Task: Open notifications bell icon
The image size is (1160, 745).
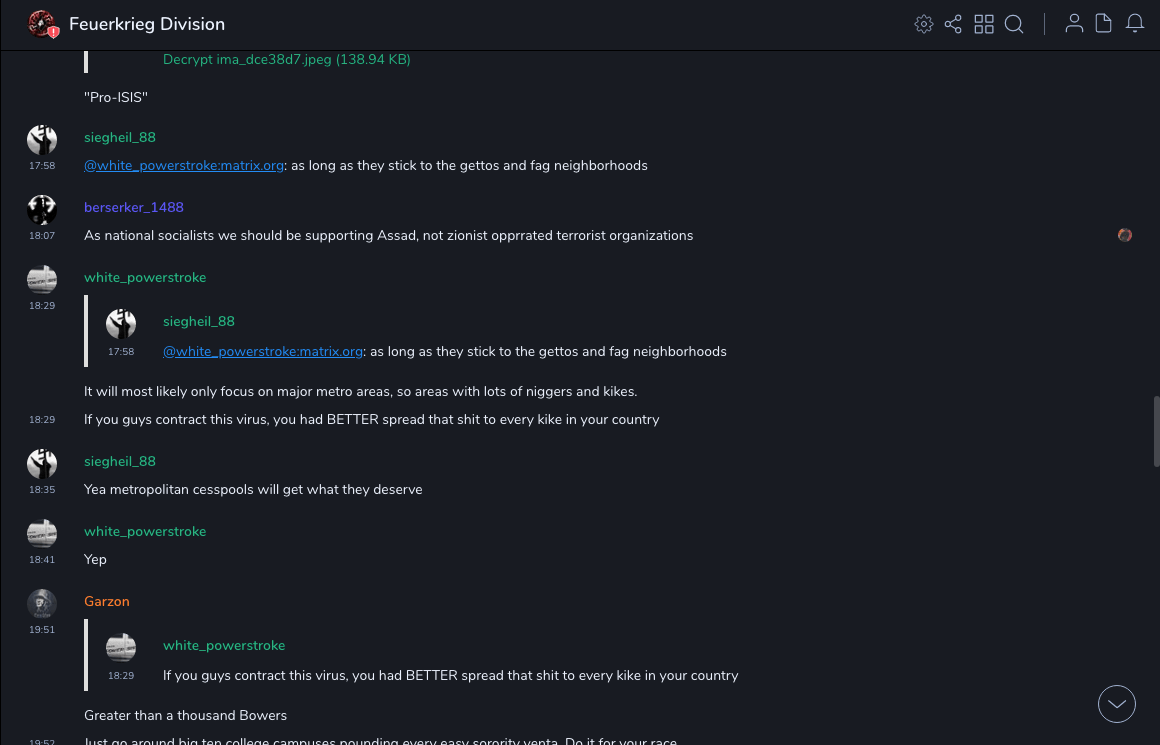Action: click(x=1135, y=24)
